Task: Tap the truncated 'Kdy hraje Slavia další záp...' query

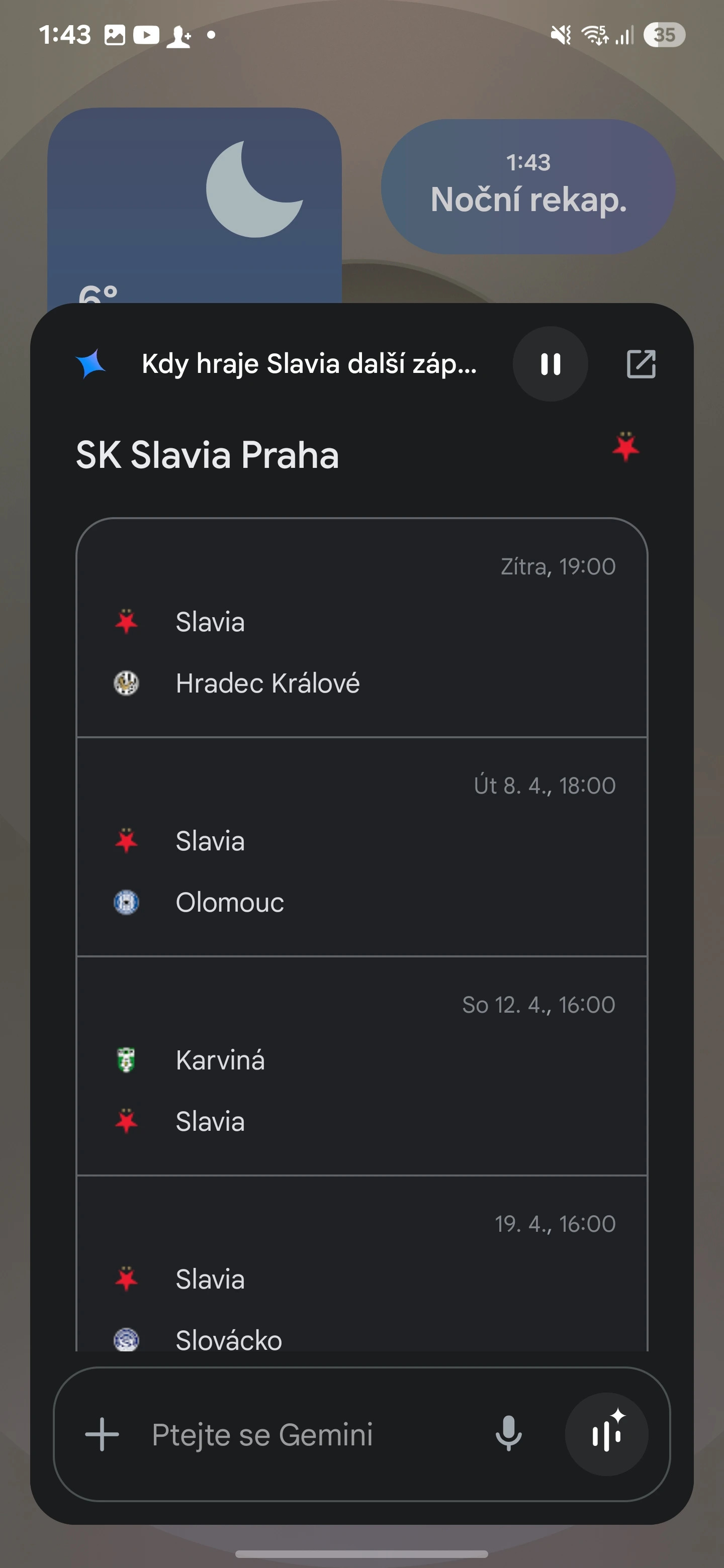Action: [x=309, y=364]
